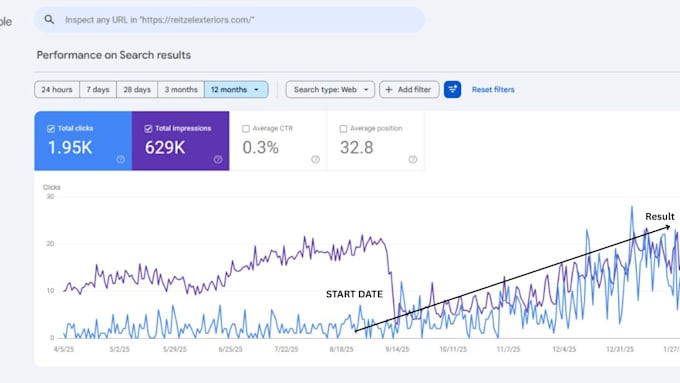Click the Performance on Search results heading

click(x=114, y=55)
